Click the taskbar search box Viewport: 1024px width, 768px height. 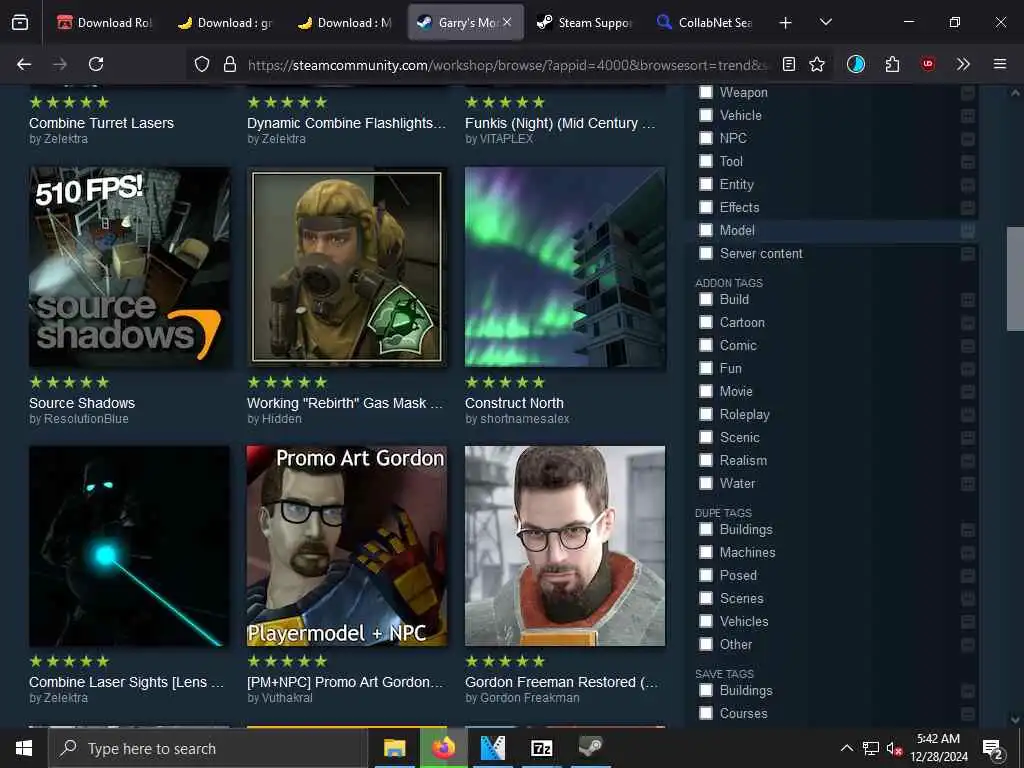pyautogui.click(x=208, y=748)
